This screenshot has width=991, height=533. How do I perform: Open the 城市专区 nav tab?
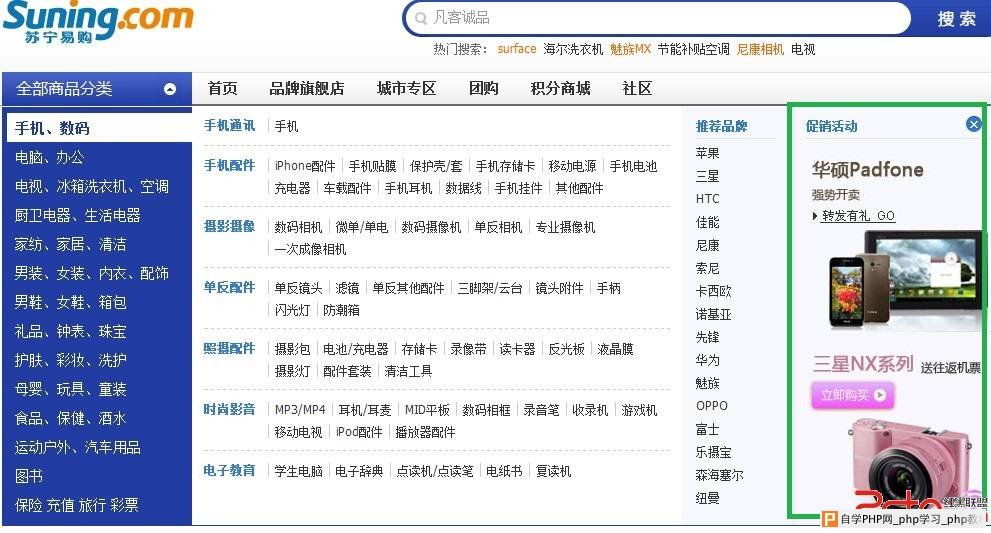(x=406, y=89)
